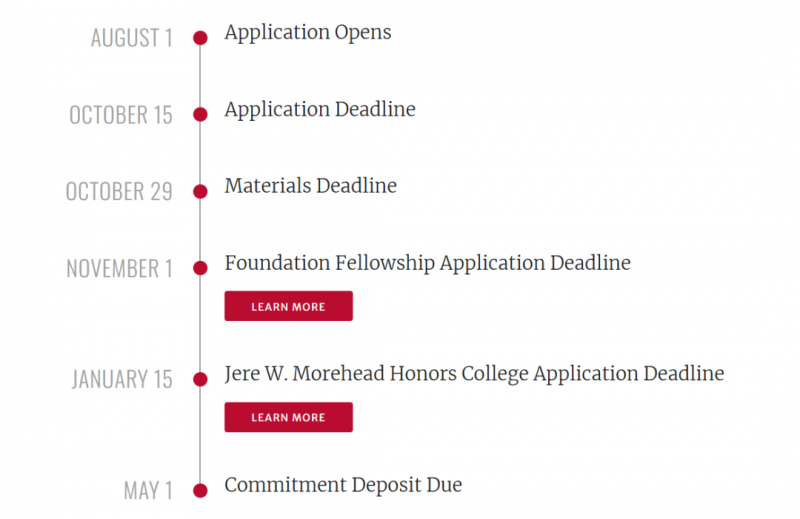Select the October 15 timeline dot

coord(200,114)
